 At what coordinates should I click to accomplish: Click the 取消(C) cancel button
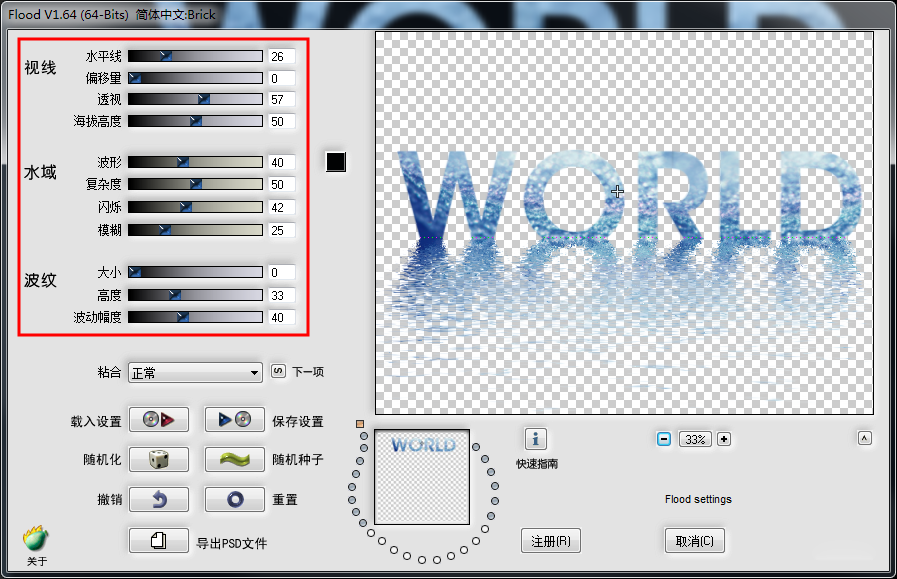click(x=694, y=541)
